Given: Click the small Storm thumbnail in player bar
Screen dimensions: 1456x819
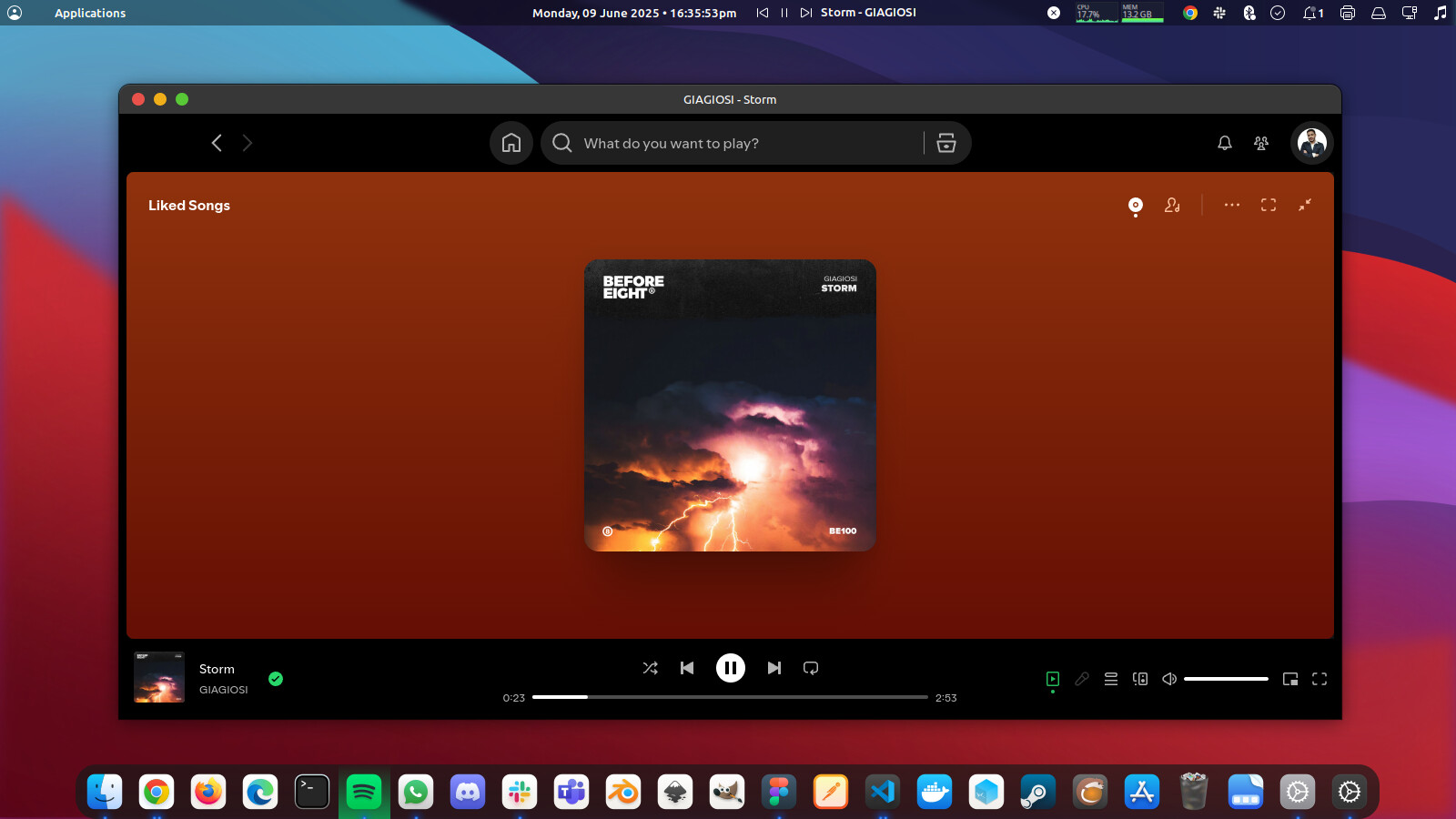Looking at the screenshot, I should (x=159, y=677).
